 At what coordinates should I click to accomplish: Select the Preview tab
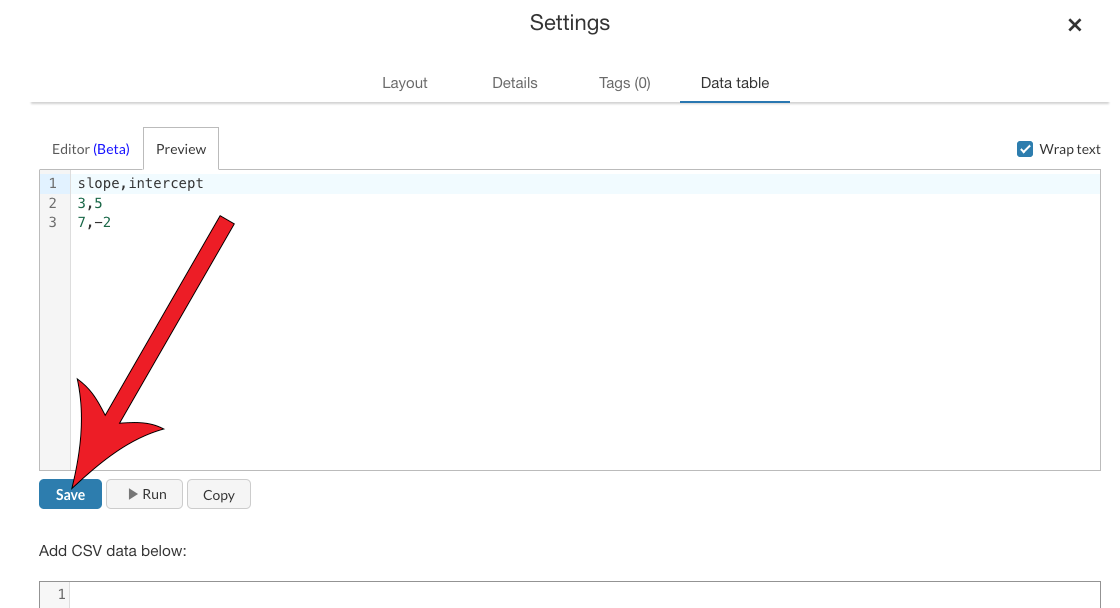coord(180,148)
